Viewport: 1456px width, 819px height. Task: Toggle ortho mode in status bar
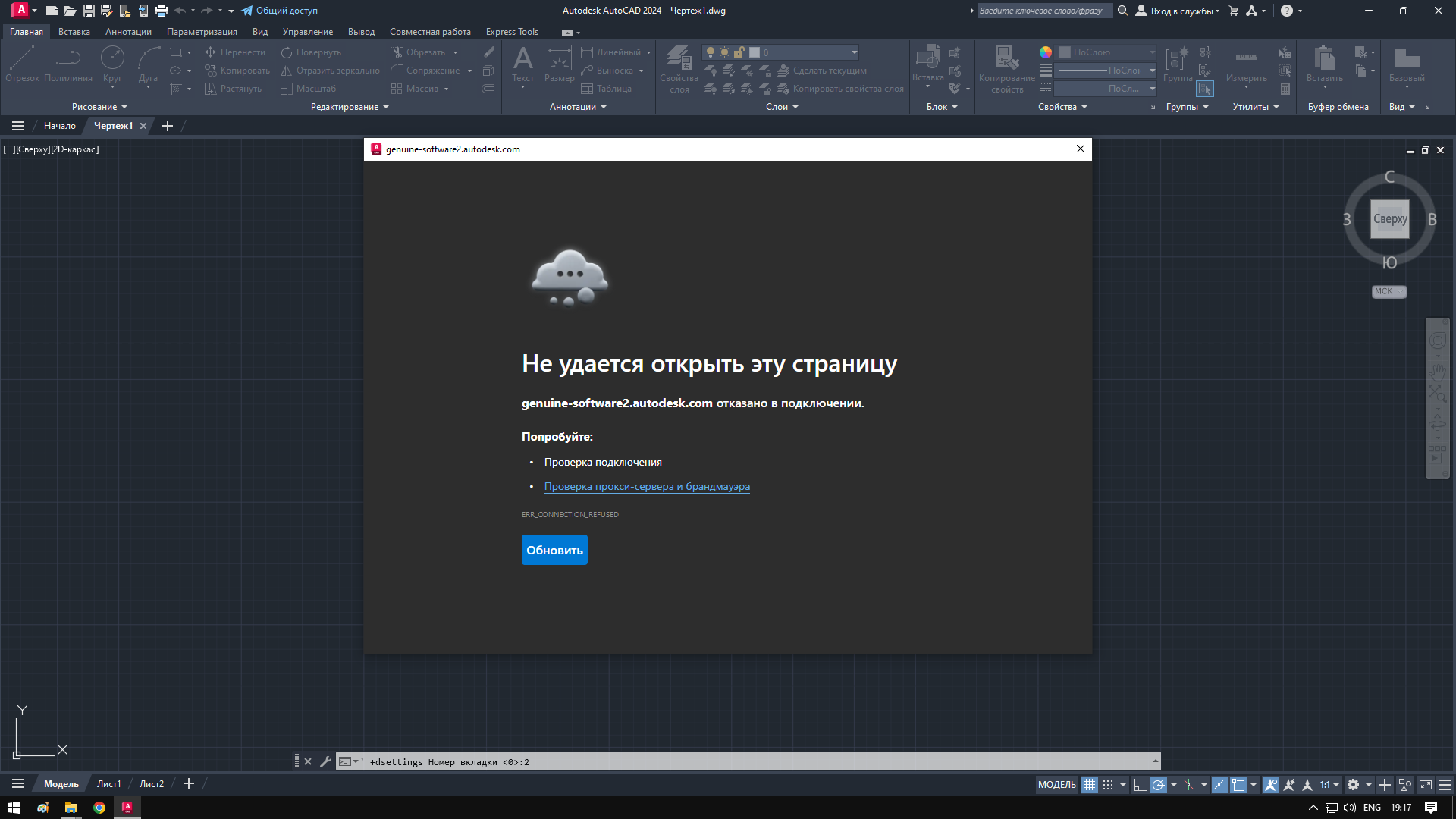1140,785
